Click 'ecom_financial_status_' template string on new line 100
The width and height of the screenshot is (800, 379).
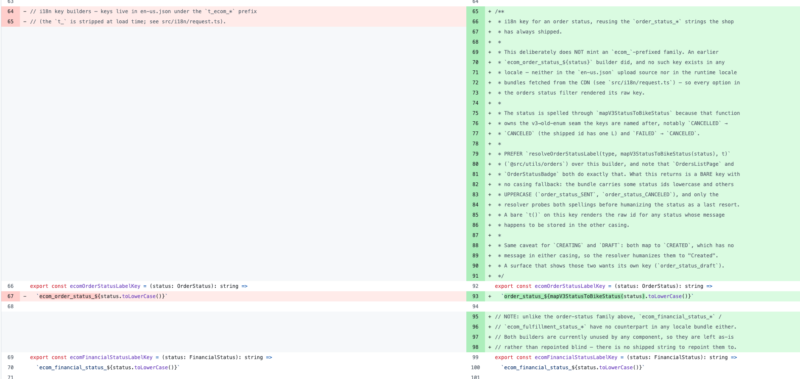[x=573, y=368]
